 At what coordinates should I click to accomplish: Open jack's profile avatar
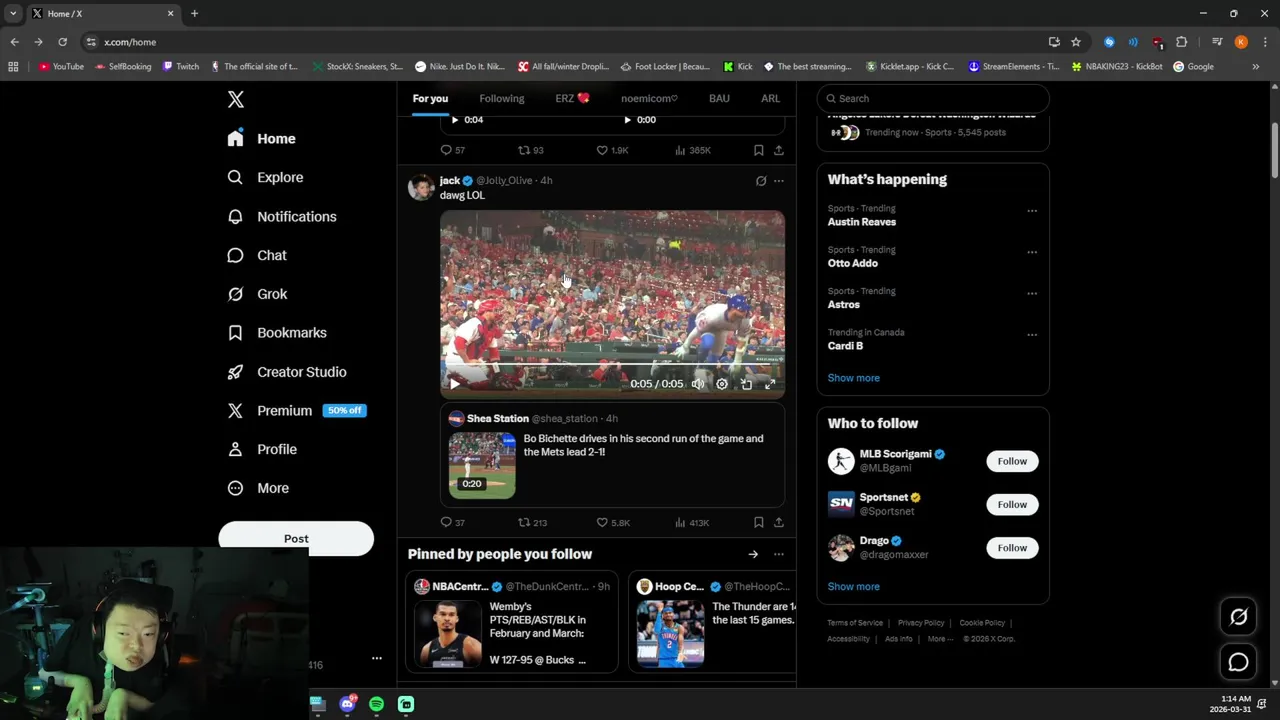pyautogui.click(x=422, y=187)
